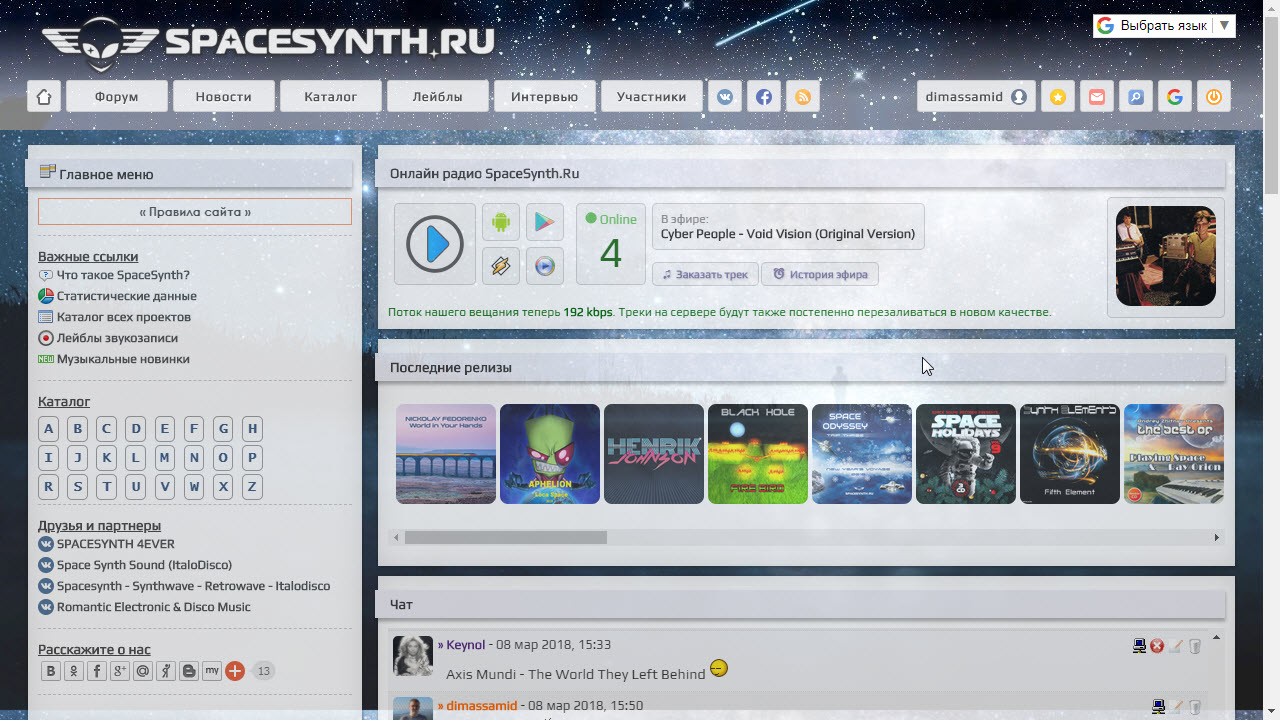Open catalog letter Z

(252, 487)
